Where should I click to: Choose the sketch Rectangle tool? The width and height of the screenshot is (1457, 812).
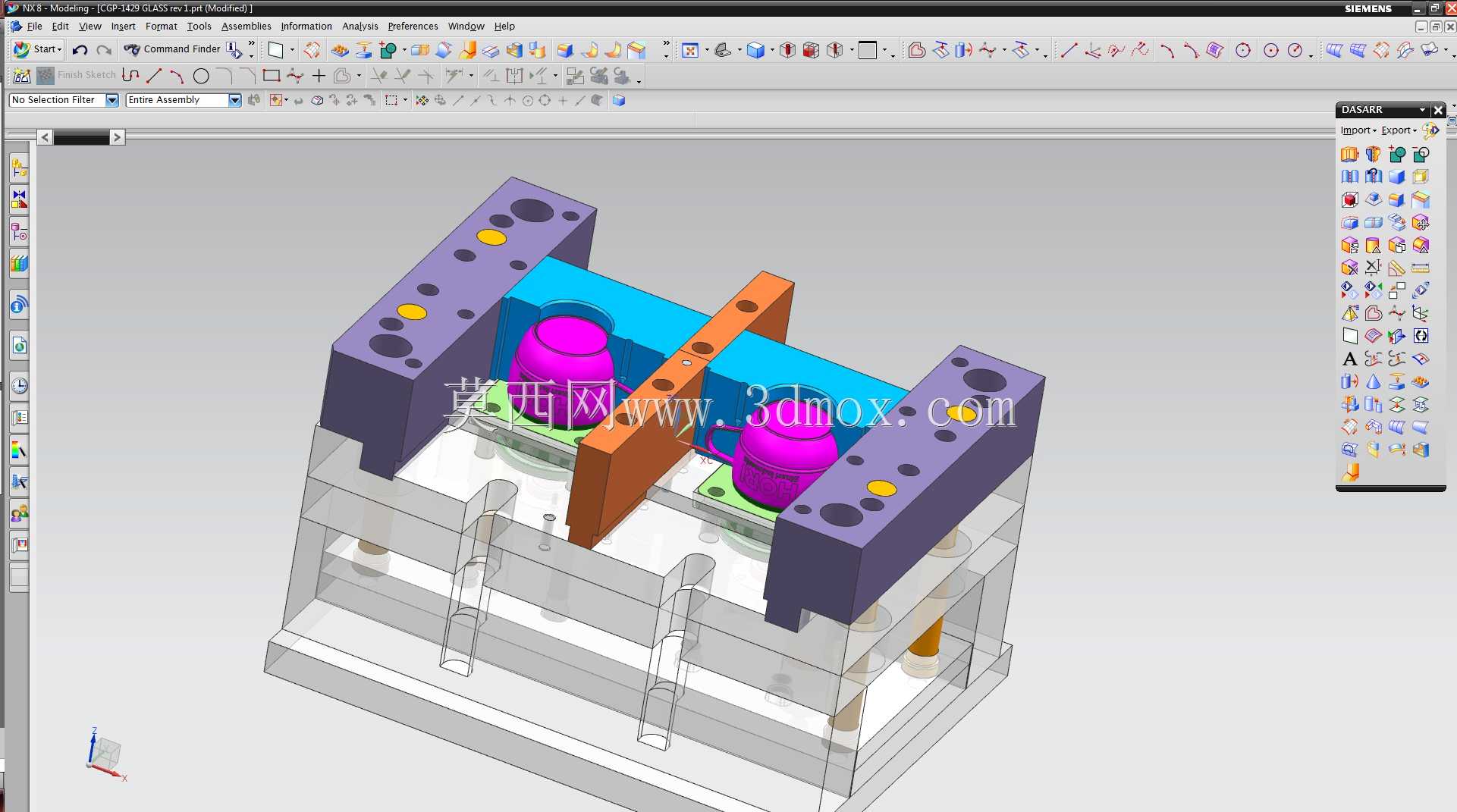point(271,76)
